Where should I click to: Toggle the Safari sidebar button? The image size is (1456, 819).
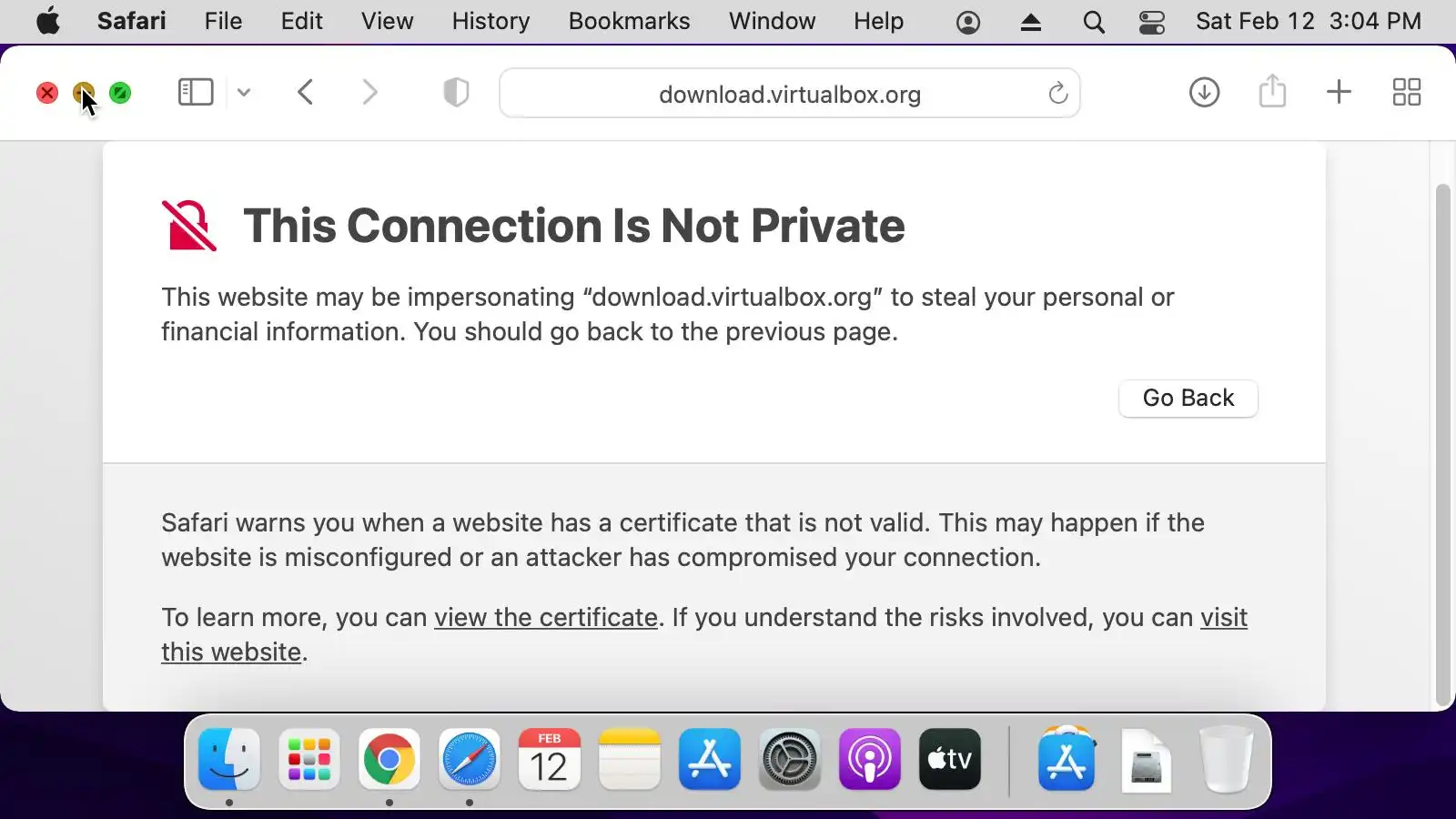pyautogui.click(x=196, y=92)
